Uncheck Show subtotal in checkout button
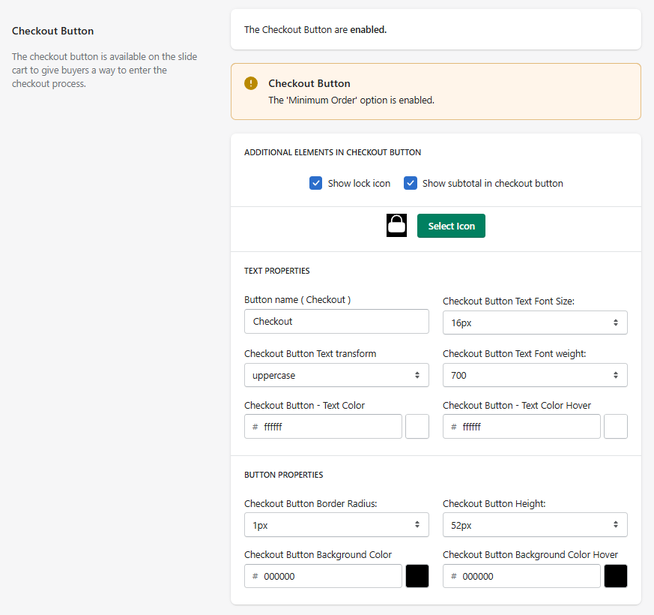The height and width of the screenshot is (615, 654). 411,183
